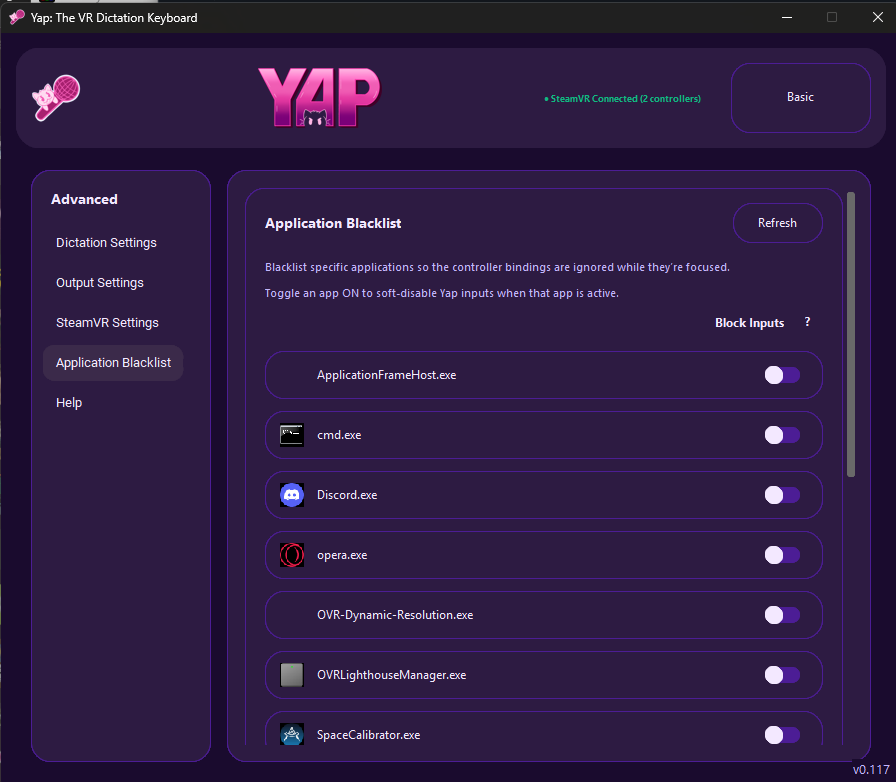The width and height of the screenshot is (896, 782).
Task: Click the cmd.exe terminal icon
Action: point(291,435)
